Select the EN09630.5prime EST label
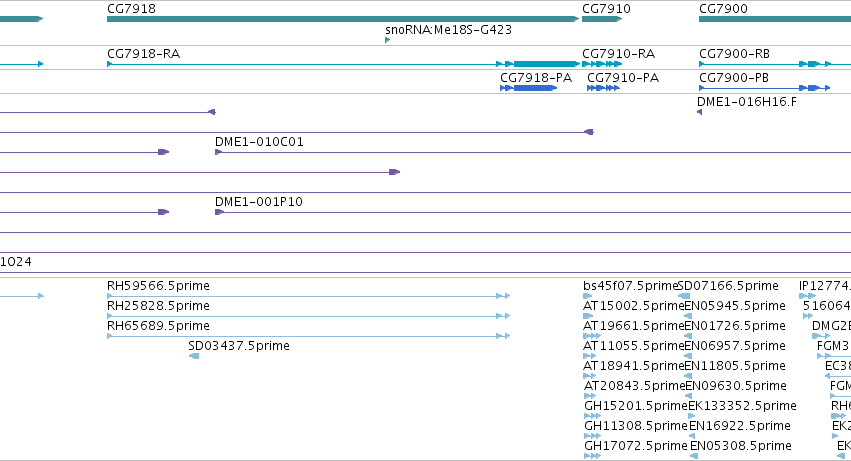The image size is (851, 461). 736,386
